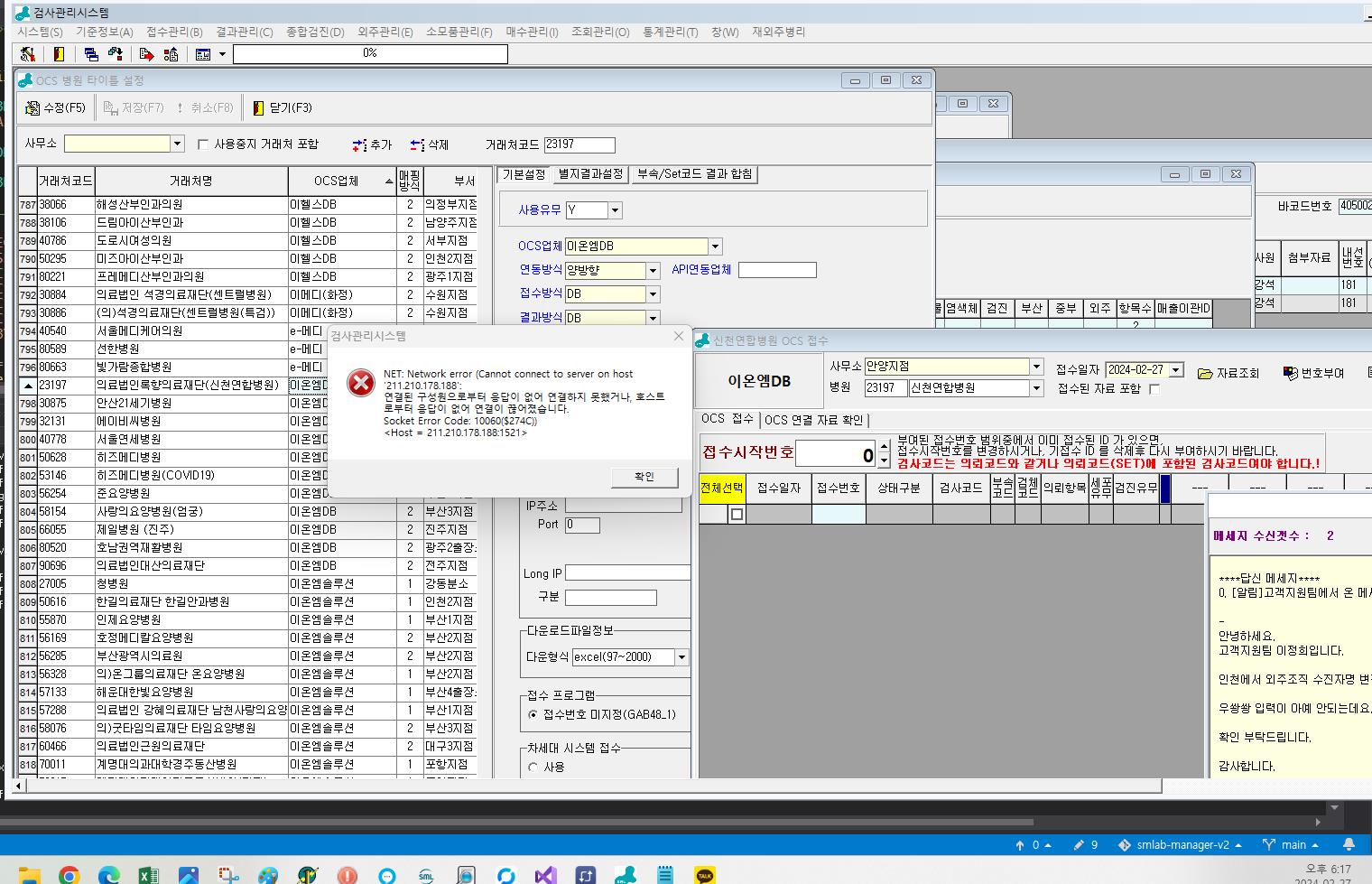Select 접수번호 미지정(GAB48_1) radio button
The image size is (1372, 884).
(x=533, y=715)
